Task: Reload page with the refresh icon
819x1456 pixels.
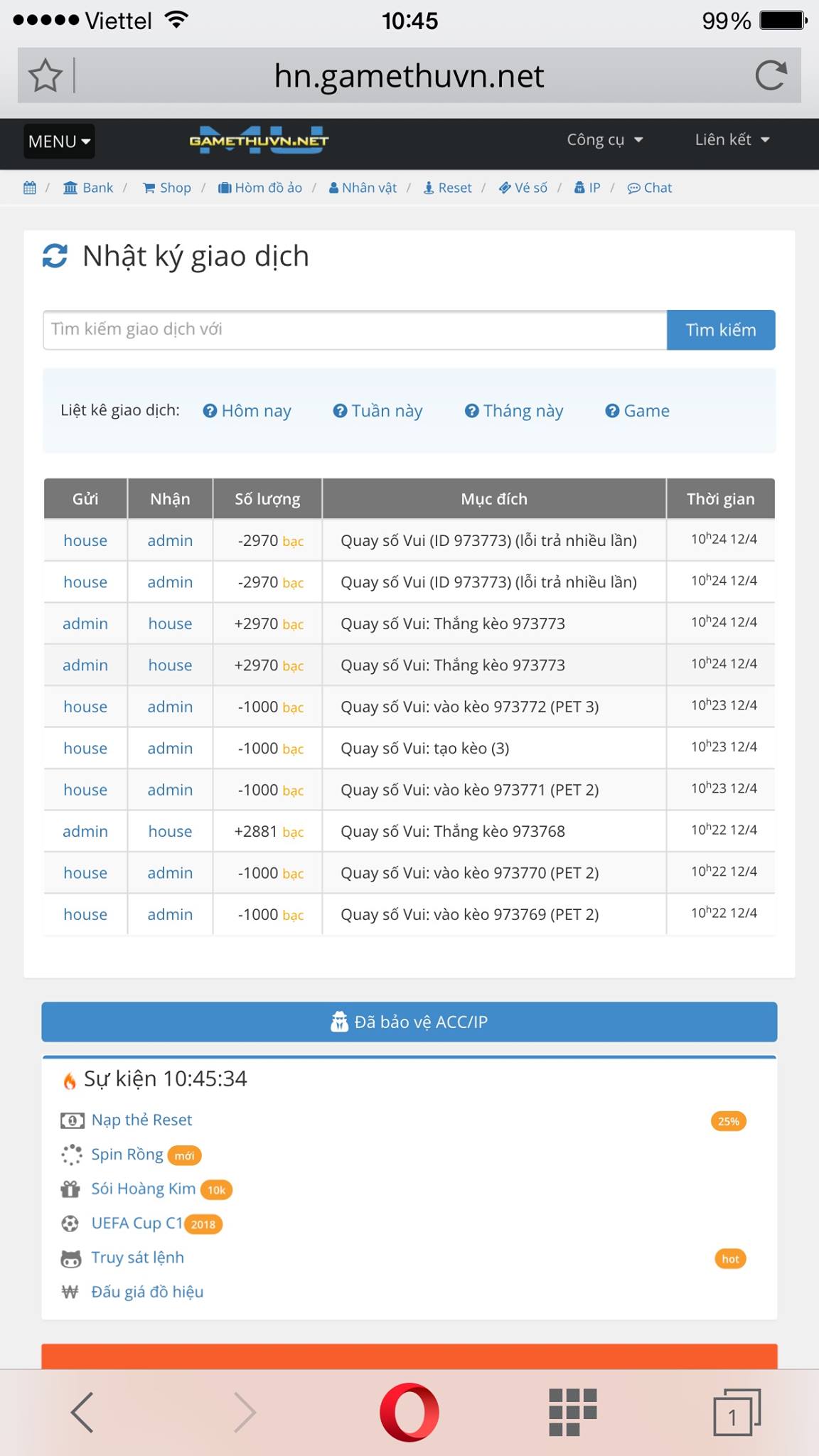Action: click(771, 75)
